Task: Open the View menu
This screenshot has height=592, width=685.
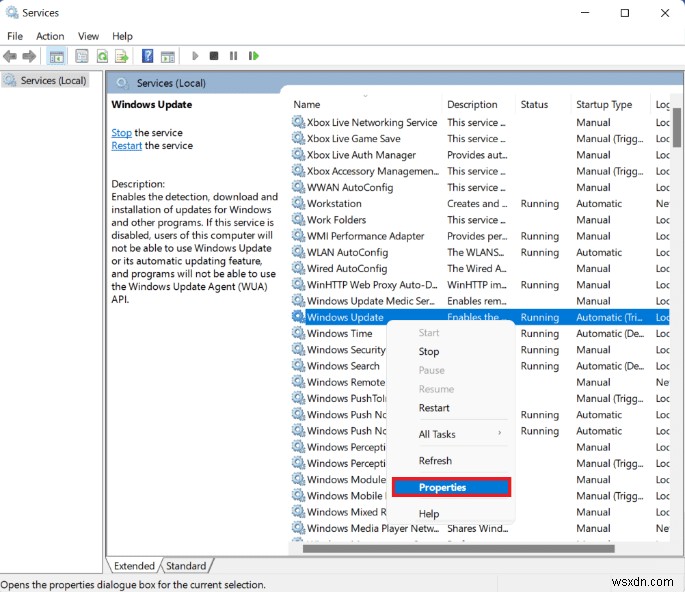Action: coord(90,36)
